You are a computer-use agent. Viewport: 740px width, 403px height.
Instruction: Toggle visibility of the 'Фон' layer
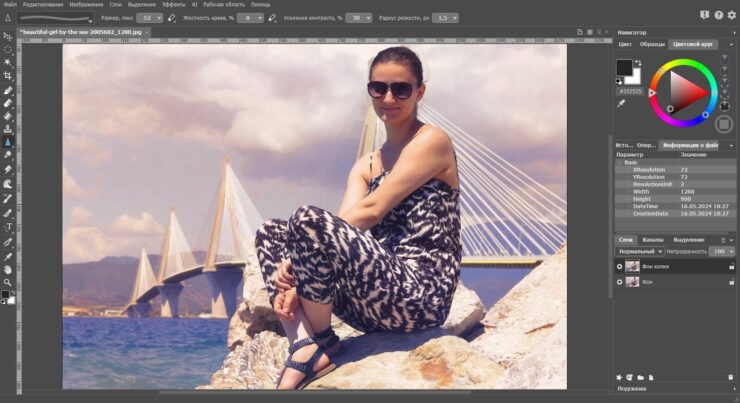[x=620, y=283]
